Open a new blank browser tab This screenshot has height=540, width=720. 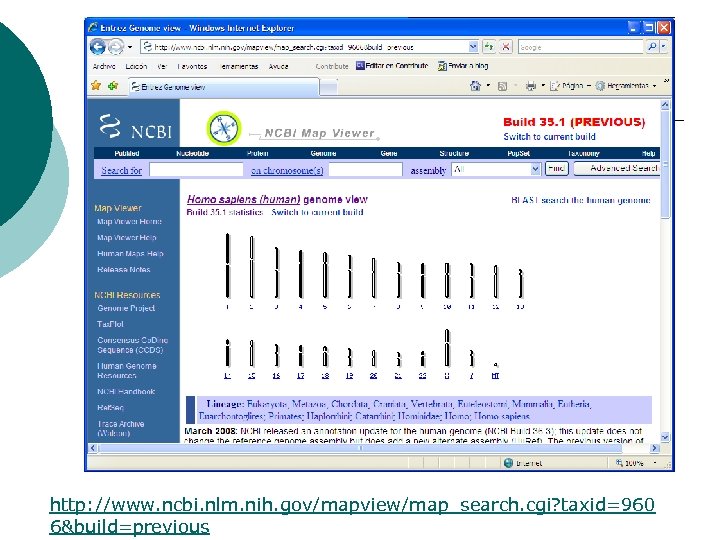coord(328,87)
